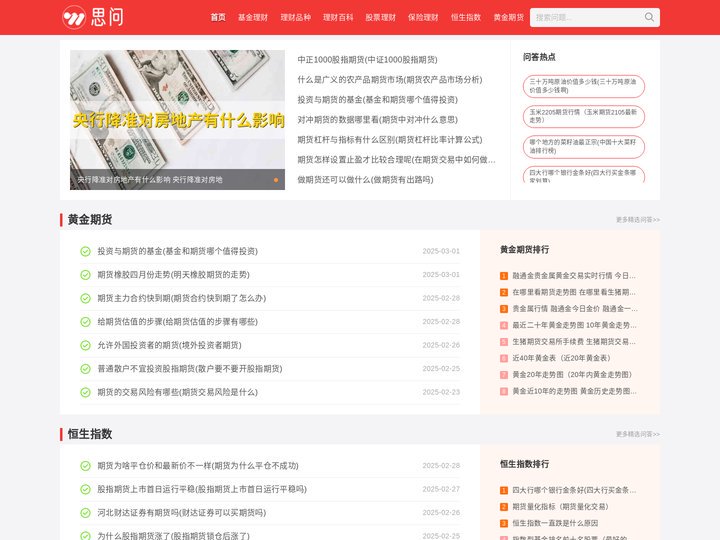Image resolution: width=720 pixels, height=540 pixels.
Task: Click the 恒生指数排行 heading
Action: [524, 464]
